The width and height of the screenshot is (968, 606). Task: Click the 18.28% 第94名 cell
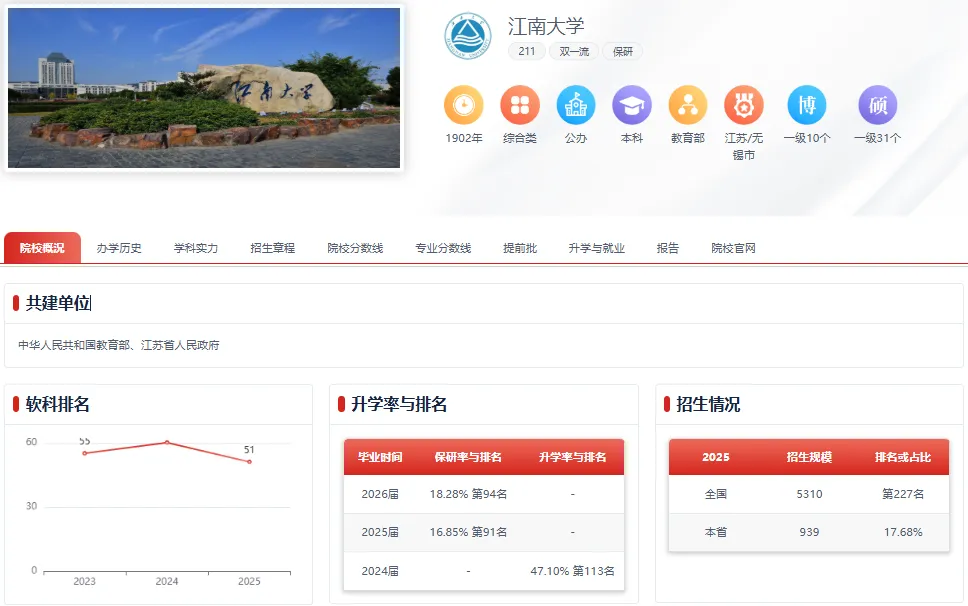(x=468, y=494)
